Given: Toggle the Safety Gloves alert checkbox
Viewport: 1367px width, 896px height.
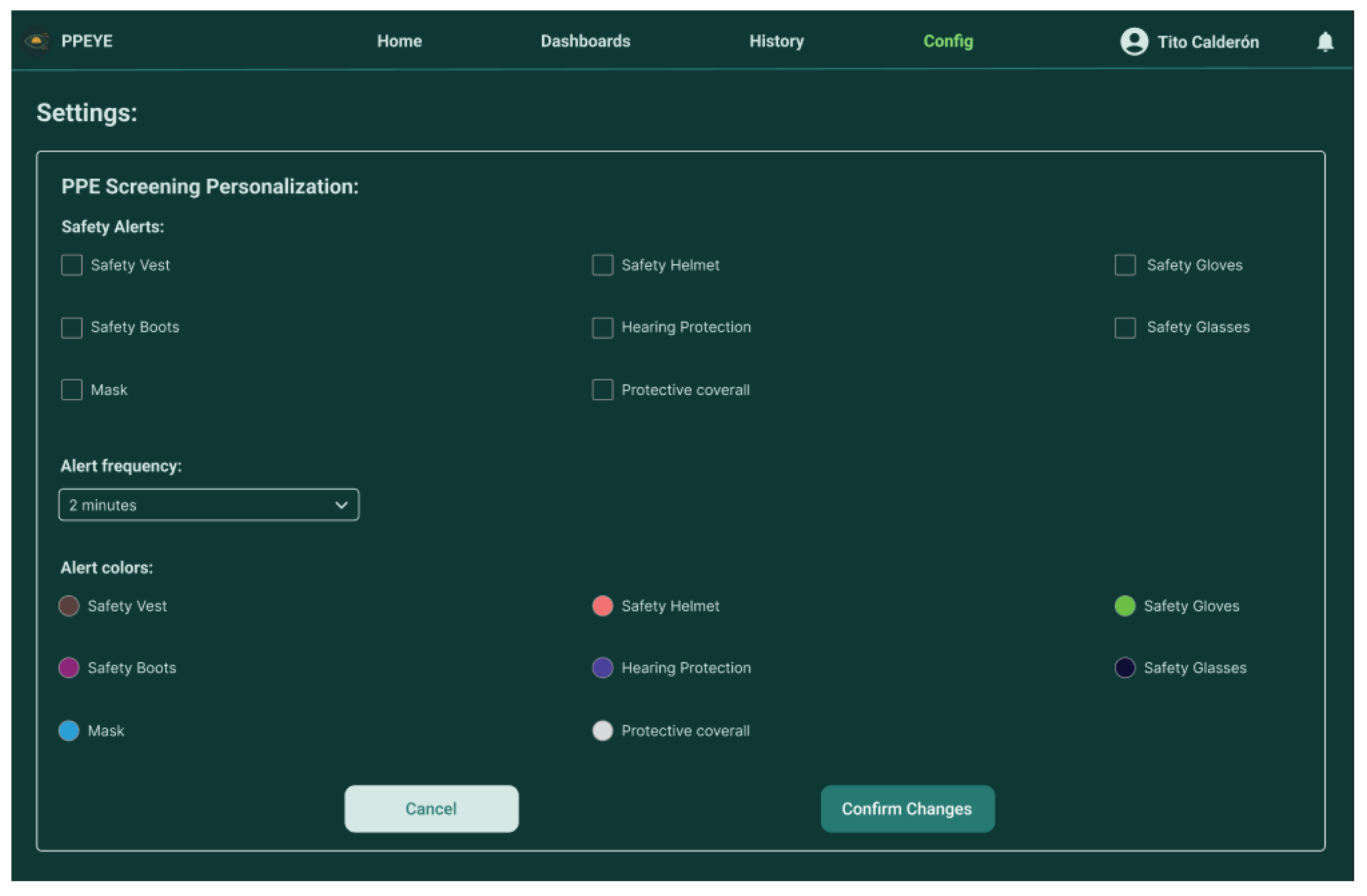Looking at the screenshot, I should 1125,265.
